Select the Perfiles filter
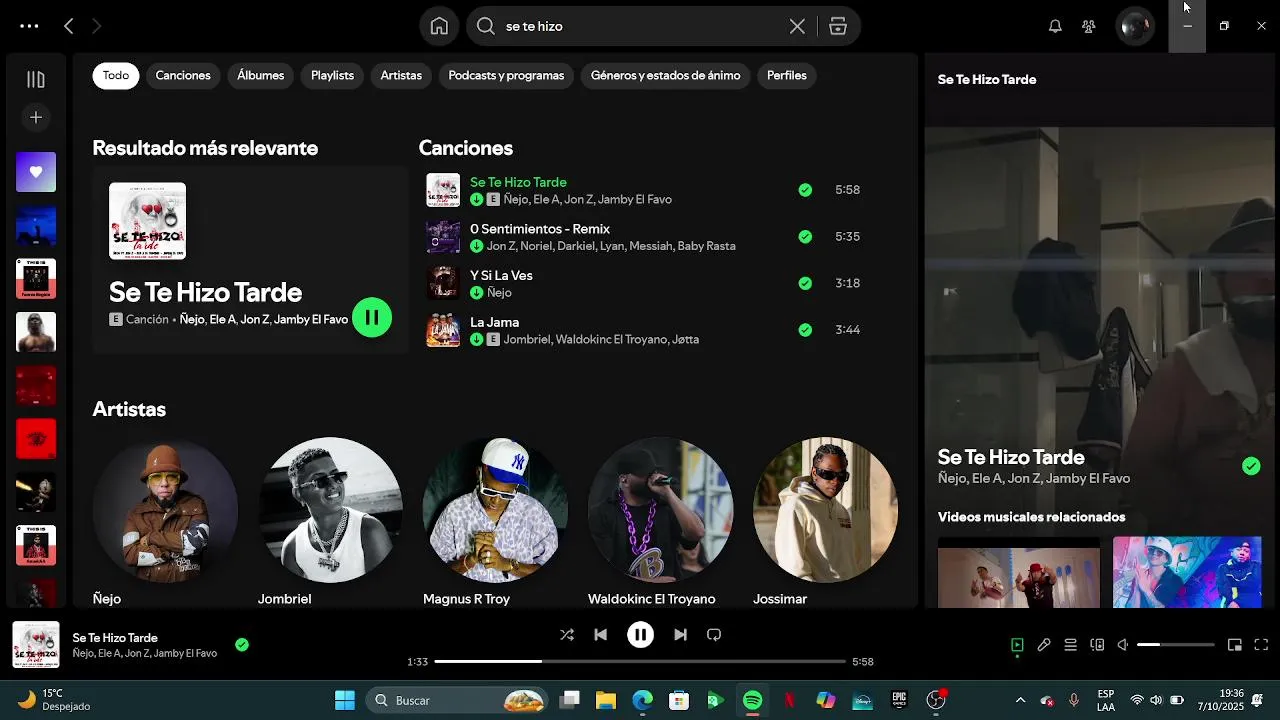The width and height of the screenshot is (1280, 720). tap(787, 76)
